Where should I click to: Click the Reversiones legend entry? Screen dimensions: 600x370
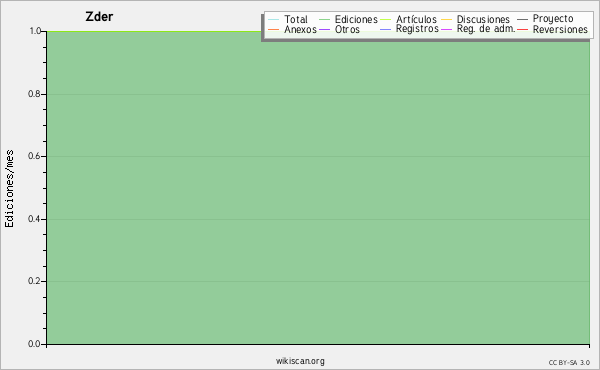pos(552,29)
